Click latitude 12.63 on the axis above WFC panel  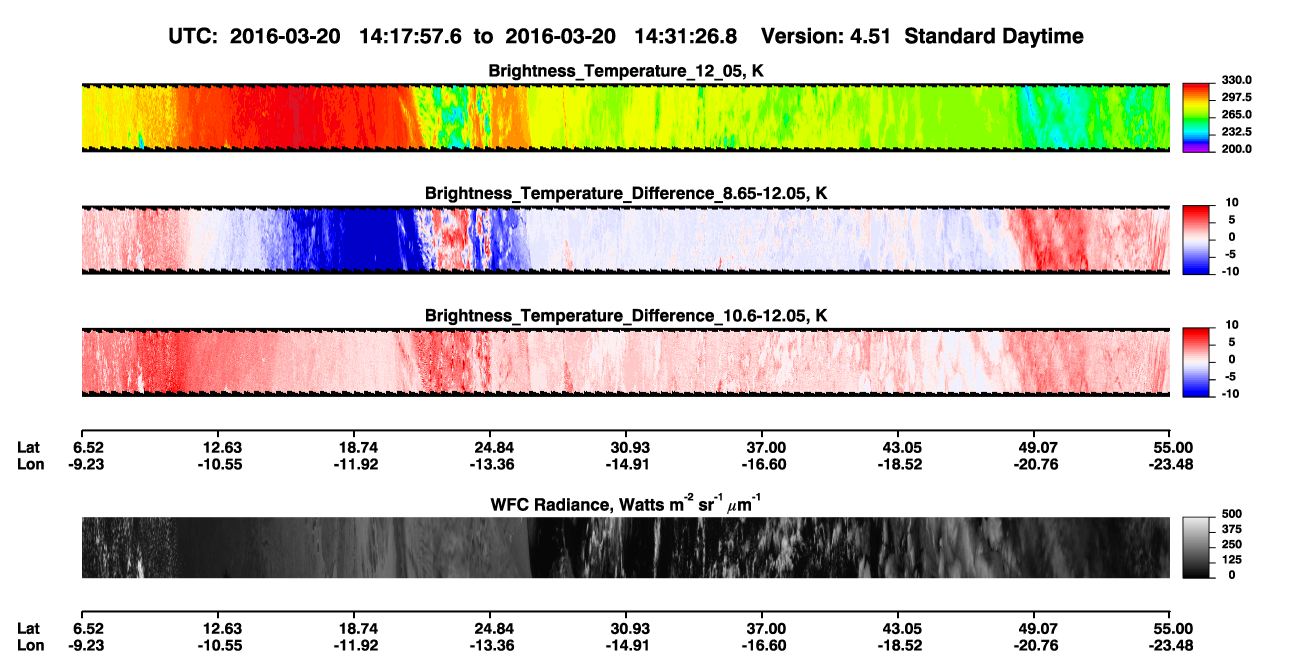pos(222,448)
